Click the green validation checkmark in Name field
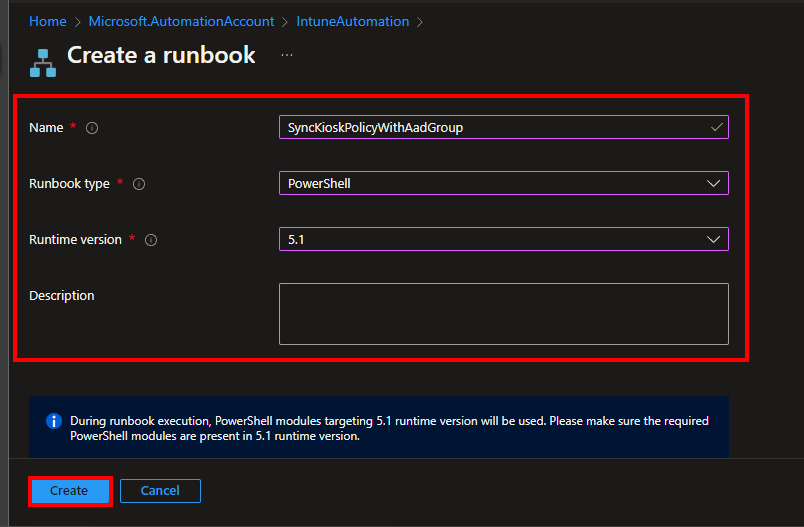Image resolution: width=804 pixels, height=527 pixels. point(716,127)
